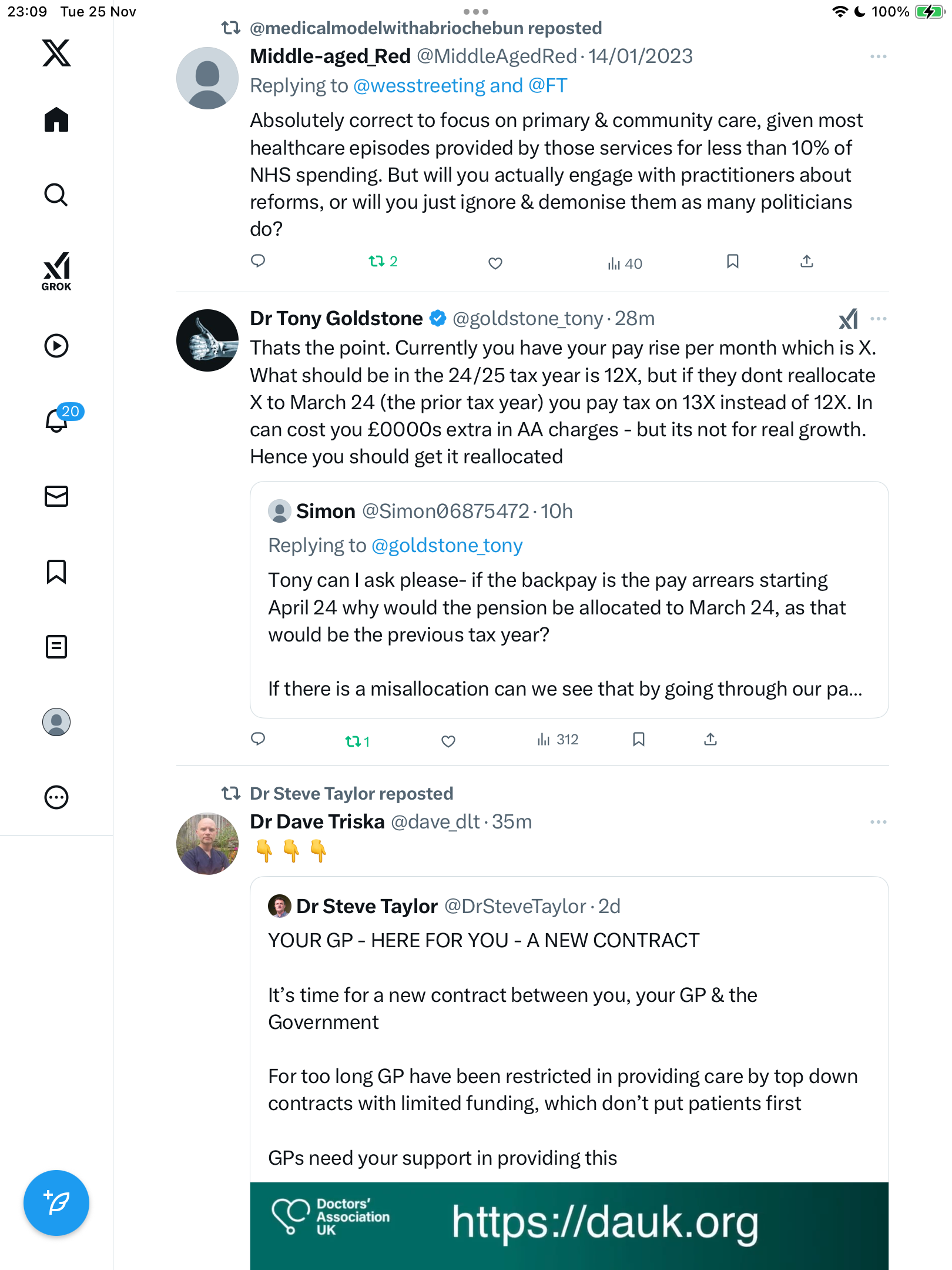Go to Home in the sidebar

coord(56,120)
